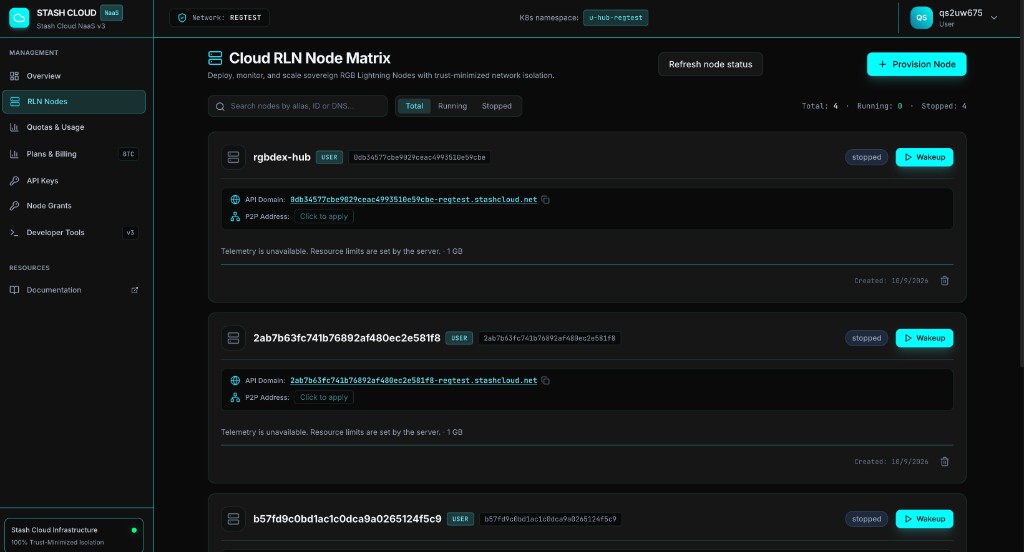Screen dimensions: 1024x552
Task: Click stopped status badge on 2ab7b63fc741 node
Action: (x=867, y=338)
